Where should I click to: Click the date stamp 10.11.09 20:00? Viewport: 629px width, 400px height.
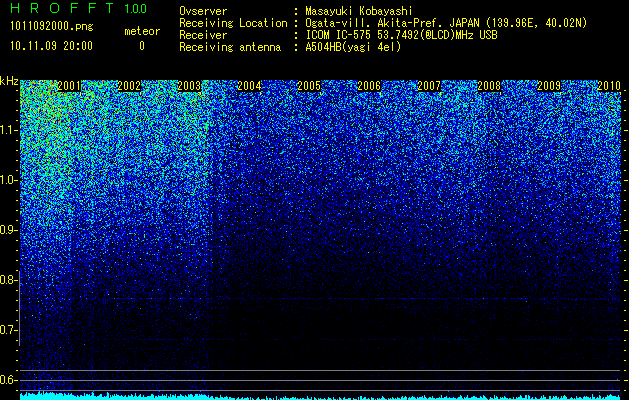pos(51,46)
